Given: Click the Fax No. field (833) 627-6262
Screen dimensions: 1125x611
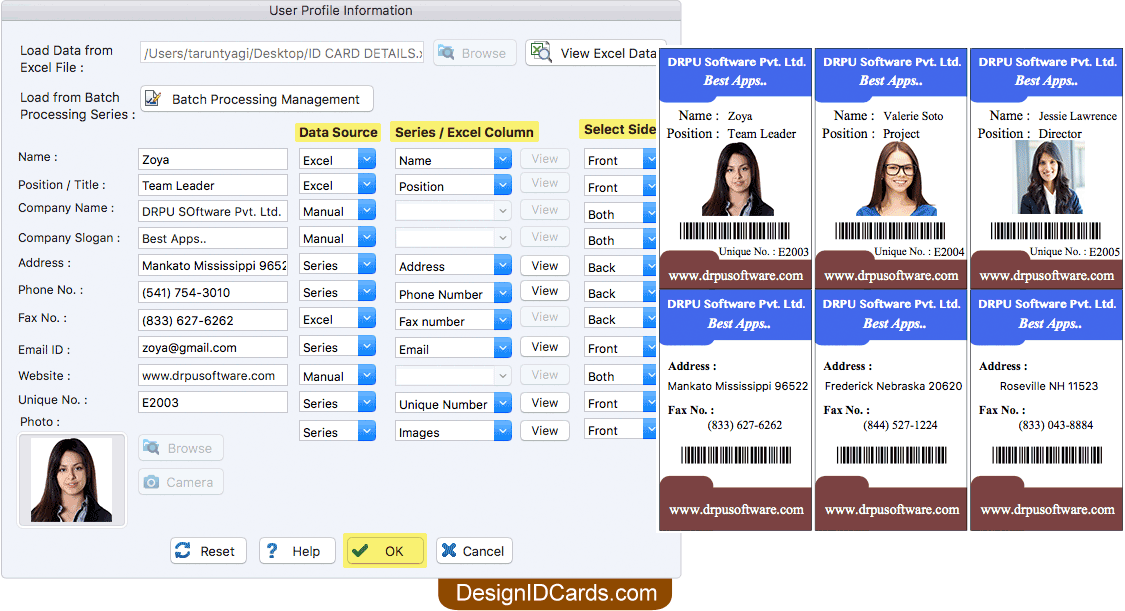Looking at the screenshot, I should [x=213, y=321].
